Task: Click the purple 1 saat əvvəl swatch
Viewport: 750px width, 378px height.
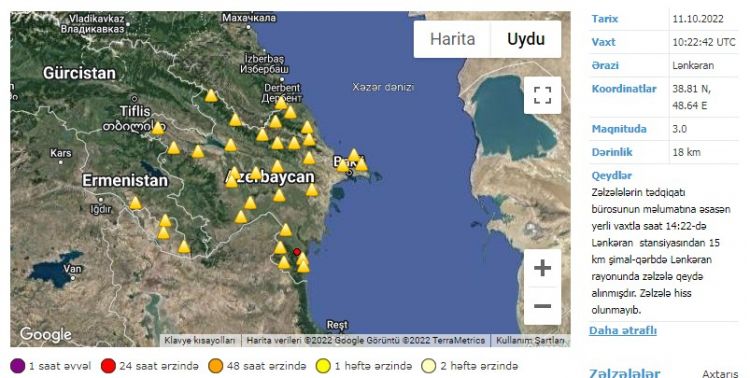Action: point(17,366)
